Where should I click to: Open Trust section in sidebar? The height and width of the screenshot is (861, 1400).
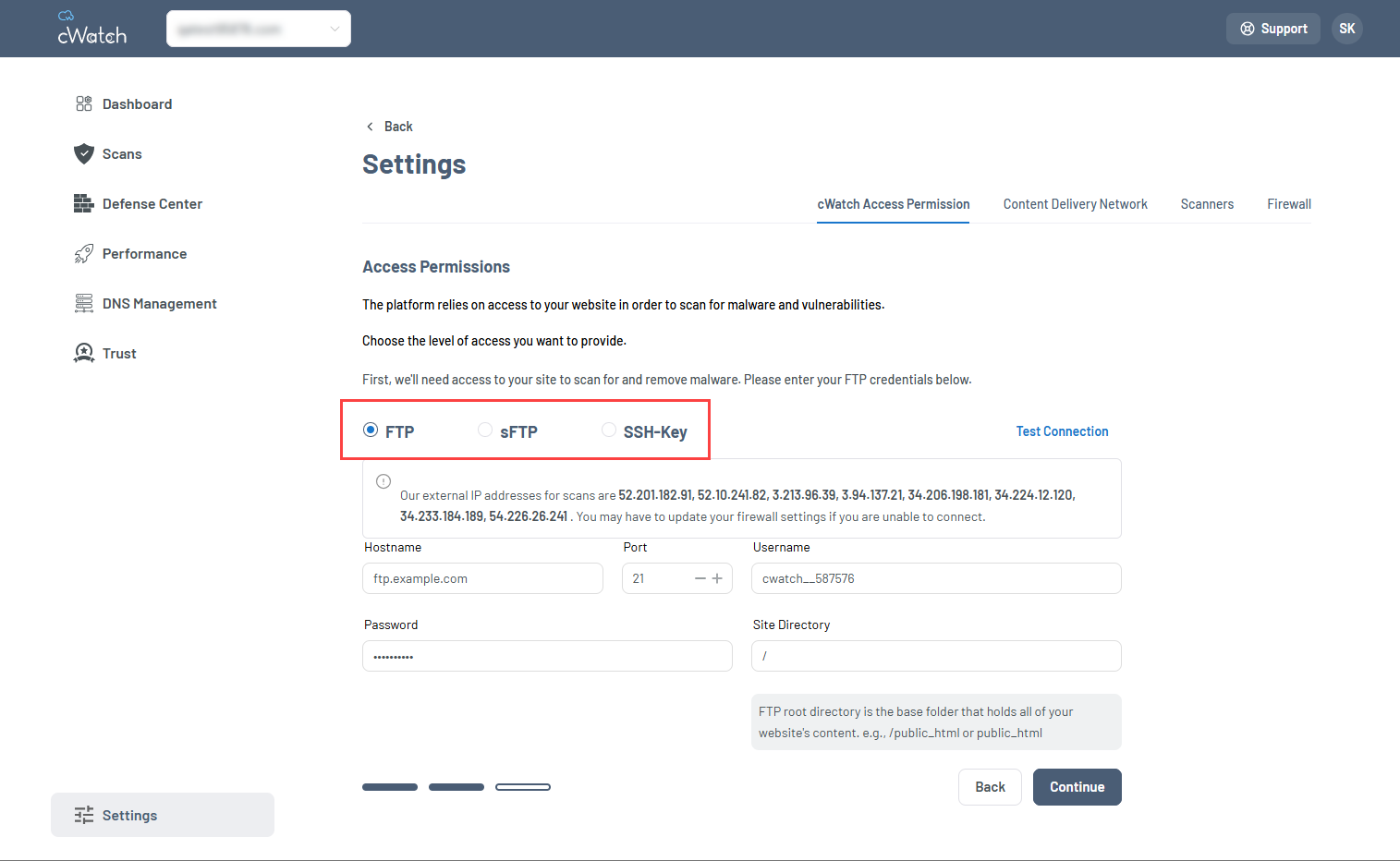[x=119, y=354]
